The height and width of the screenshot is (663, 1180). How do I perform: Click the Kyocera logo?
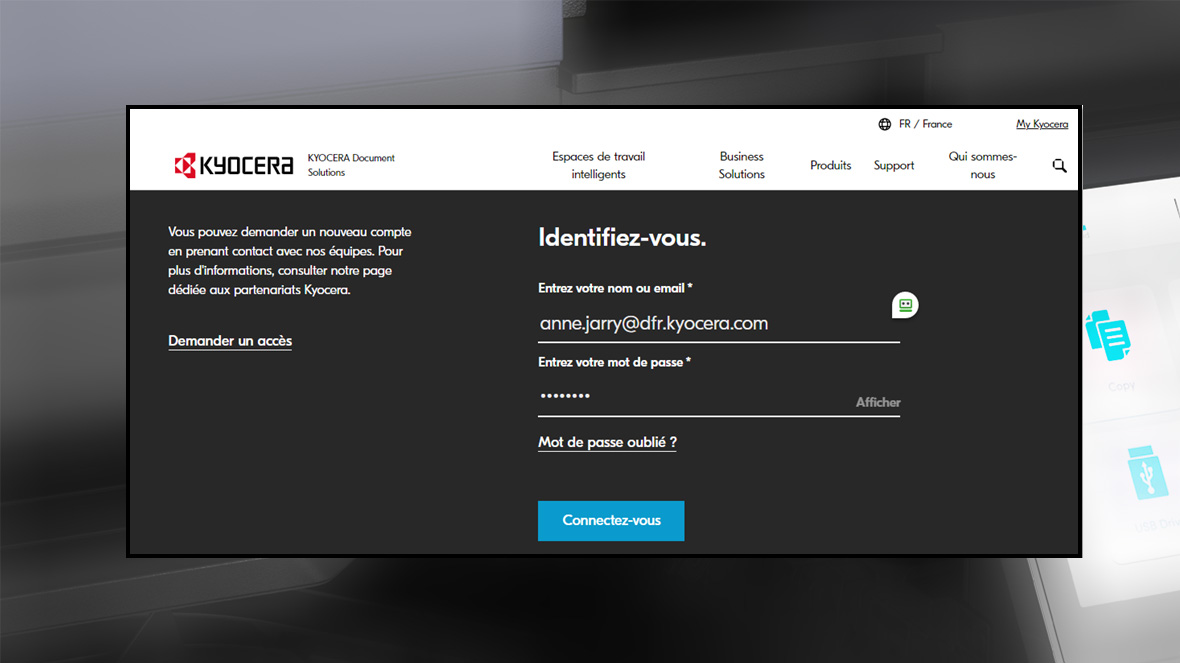click(x=234, y=166)
